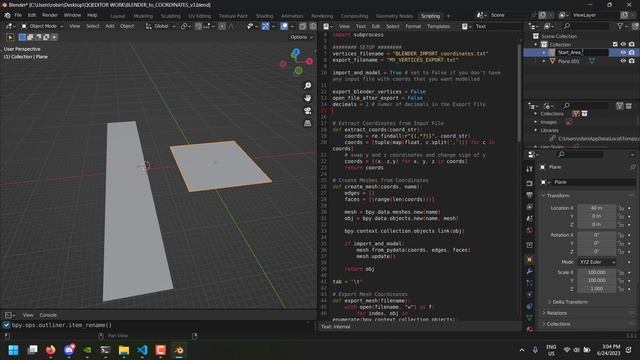
Task: Click the blue Z axis on navigation gizmo
Action: [x=296, y=52]
